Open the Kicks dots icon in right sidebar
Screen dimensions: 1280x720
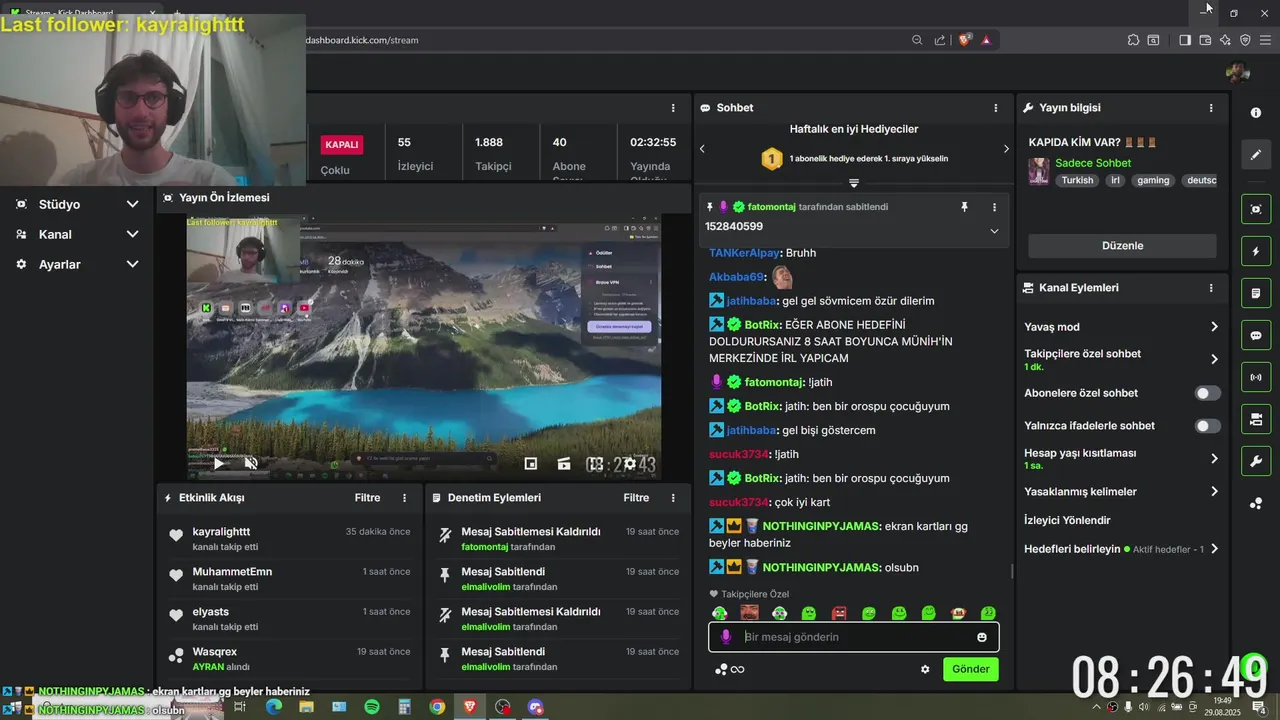click(1256, 503)
